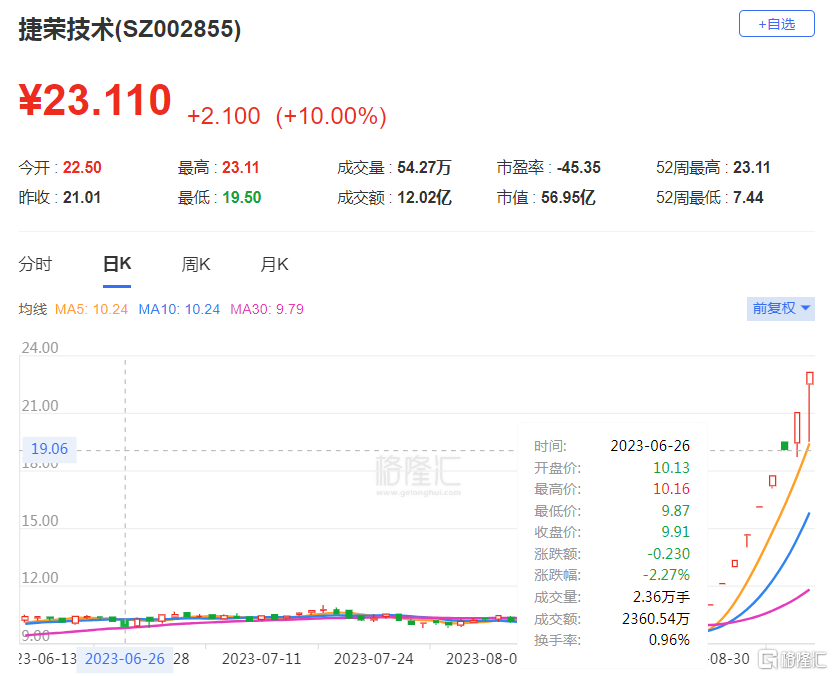This screenshot has width=833, height=676.
Task: Click the MA10: 10.24 indicator label
Action: [x=179, y=309]
